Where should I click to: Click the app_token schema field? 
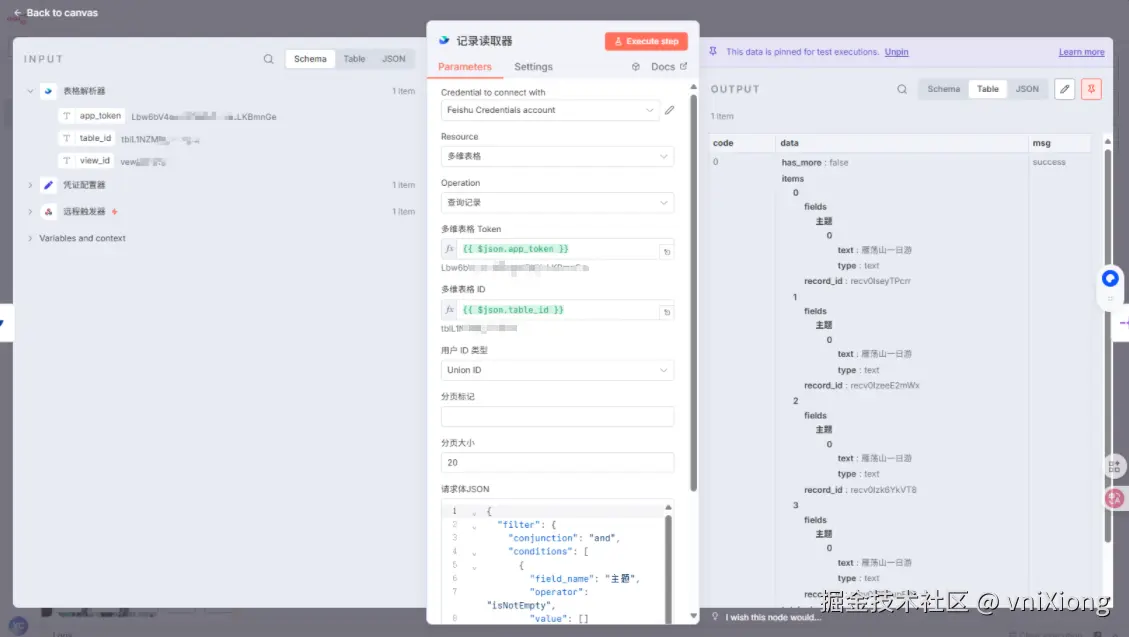pos(92,116)
